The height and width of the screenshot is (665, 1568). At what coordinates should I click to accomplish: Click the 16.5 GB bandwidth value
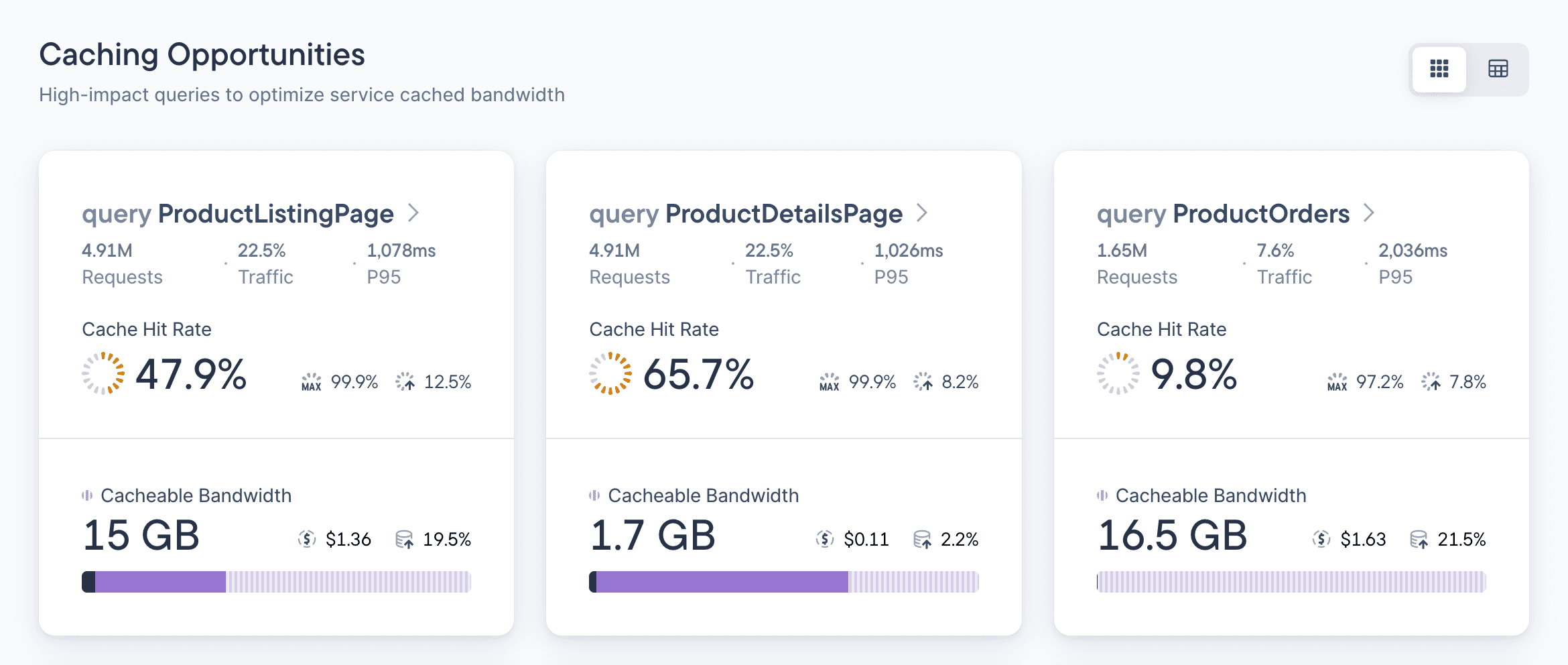(1171, 536)
